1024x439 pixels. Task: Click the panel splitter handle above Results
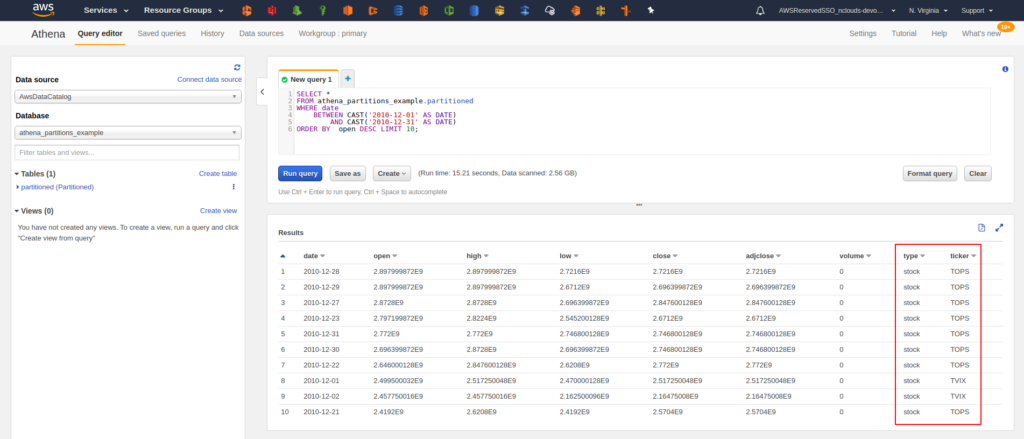[639, 205]
